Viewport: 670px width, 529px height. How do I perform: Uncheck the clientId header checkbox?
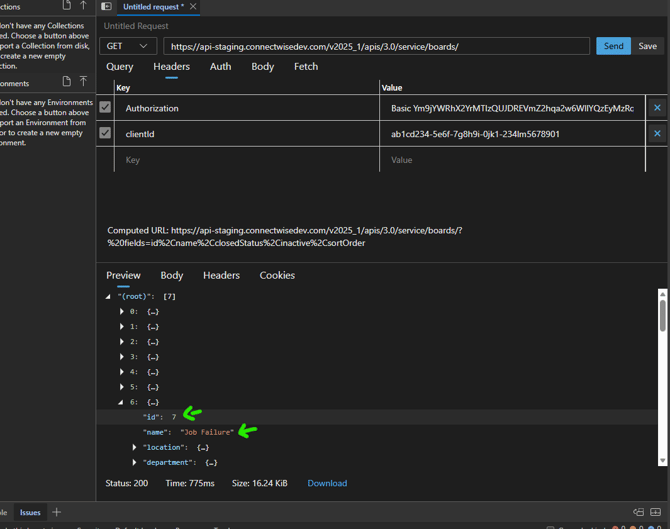point(105,133)
